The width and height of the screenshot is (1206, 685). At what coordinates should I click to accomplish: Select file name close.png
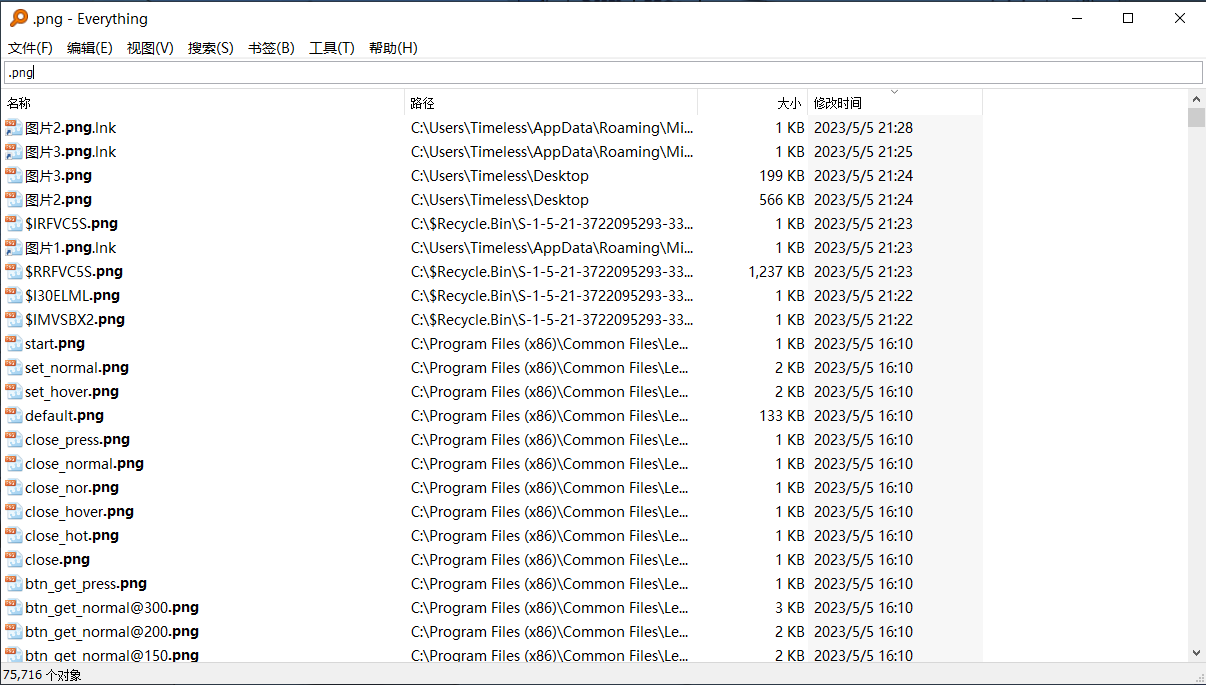tap(57, 559)
